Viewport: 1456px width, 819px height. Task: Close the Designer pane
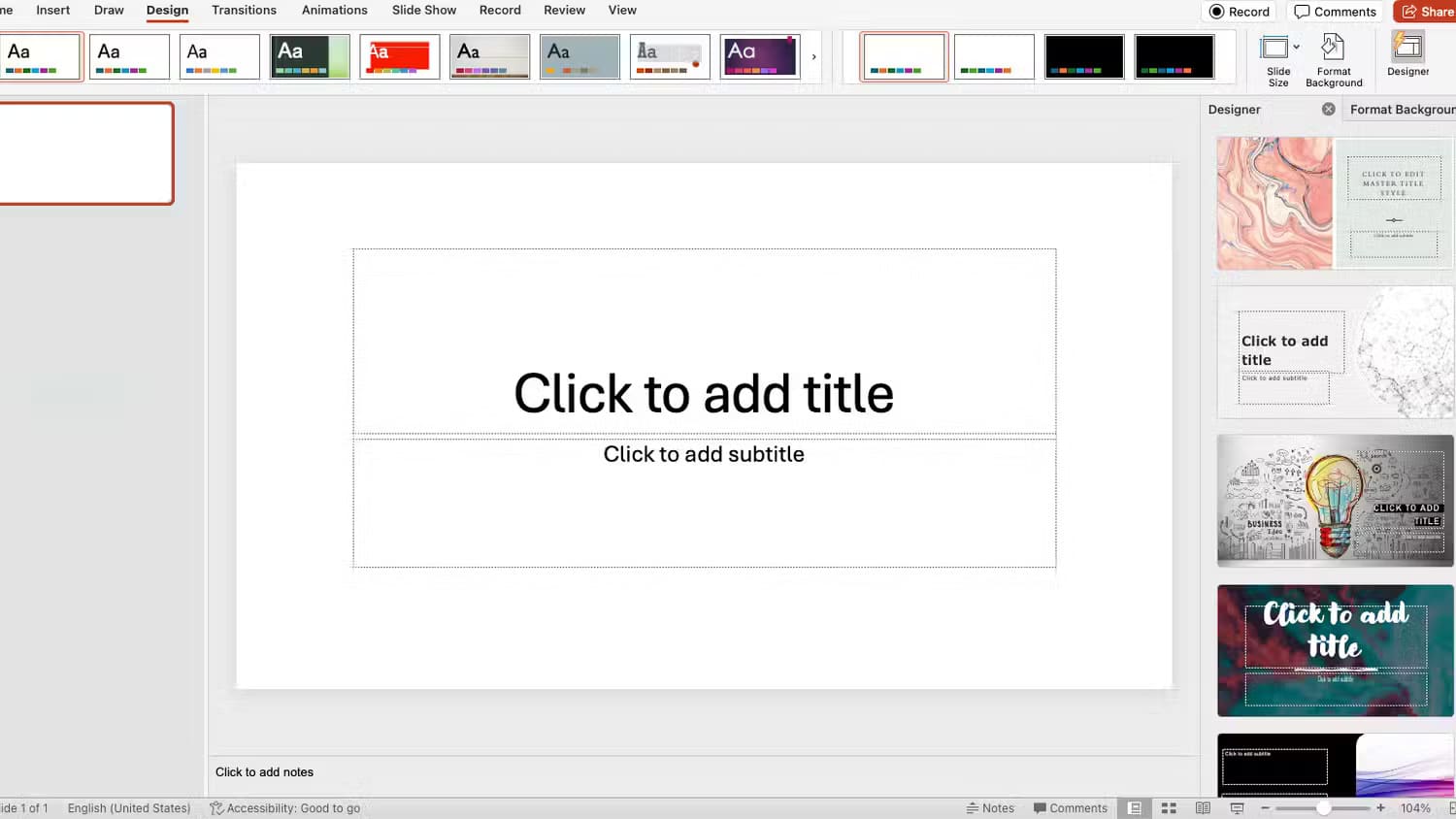click(1328, 110)
